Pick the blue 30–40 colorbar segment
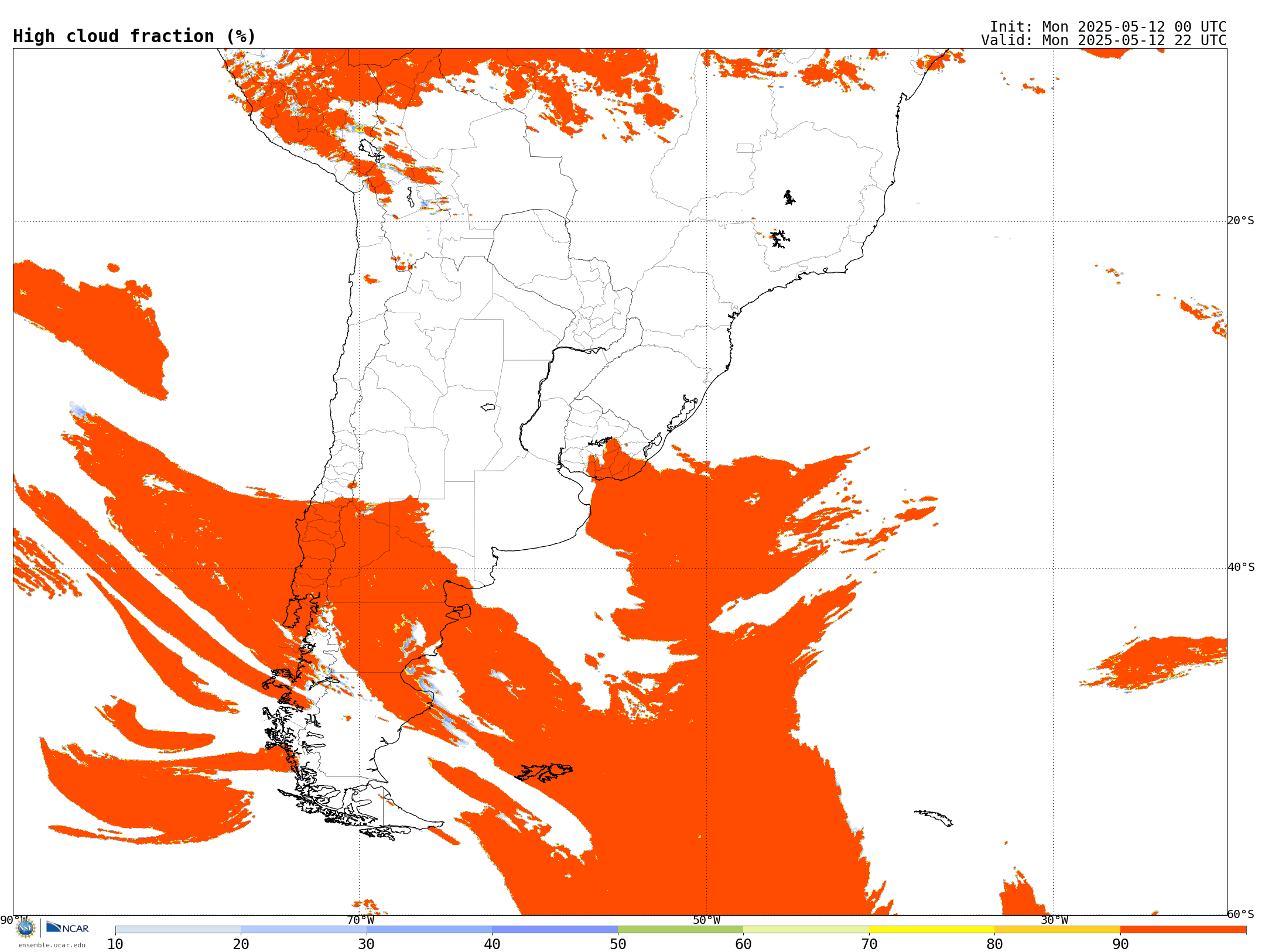The height and width of the screenshot is (952, 1265). coord(429,930)
